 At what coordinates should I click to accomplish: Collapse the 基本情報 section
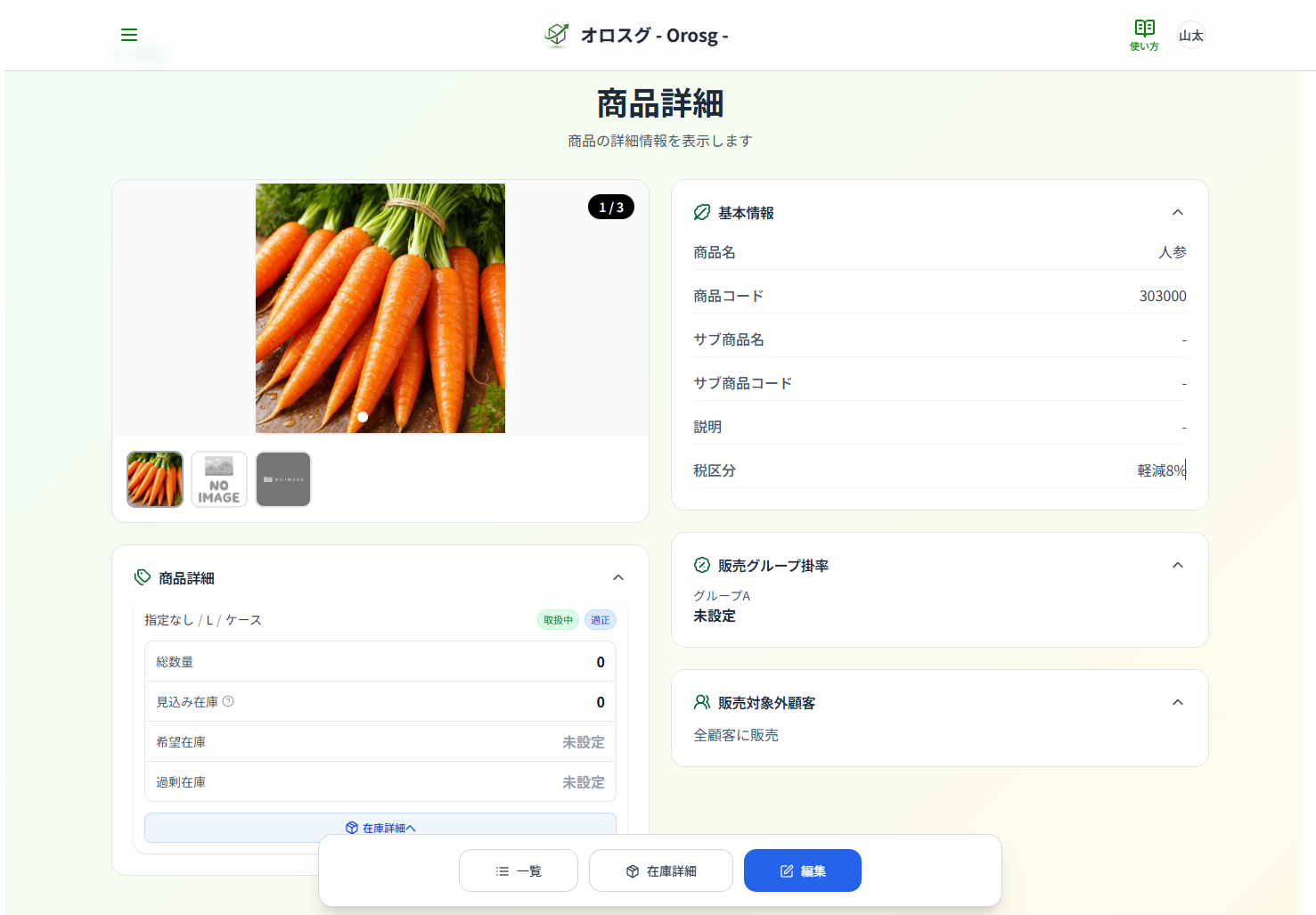[x=1177, y=213]
